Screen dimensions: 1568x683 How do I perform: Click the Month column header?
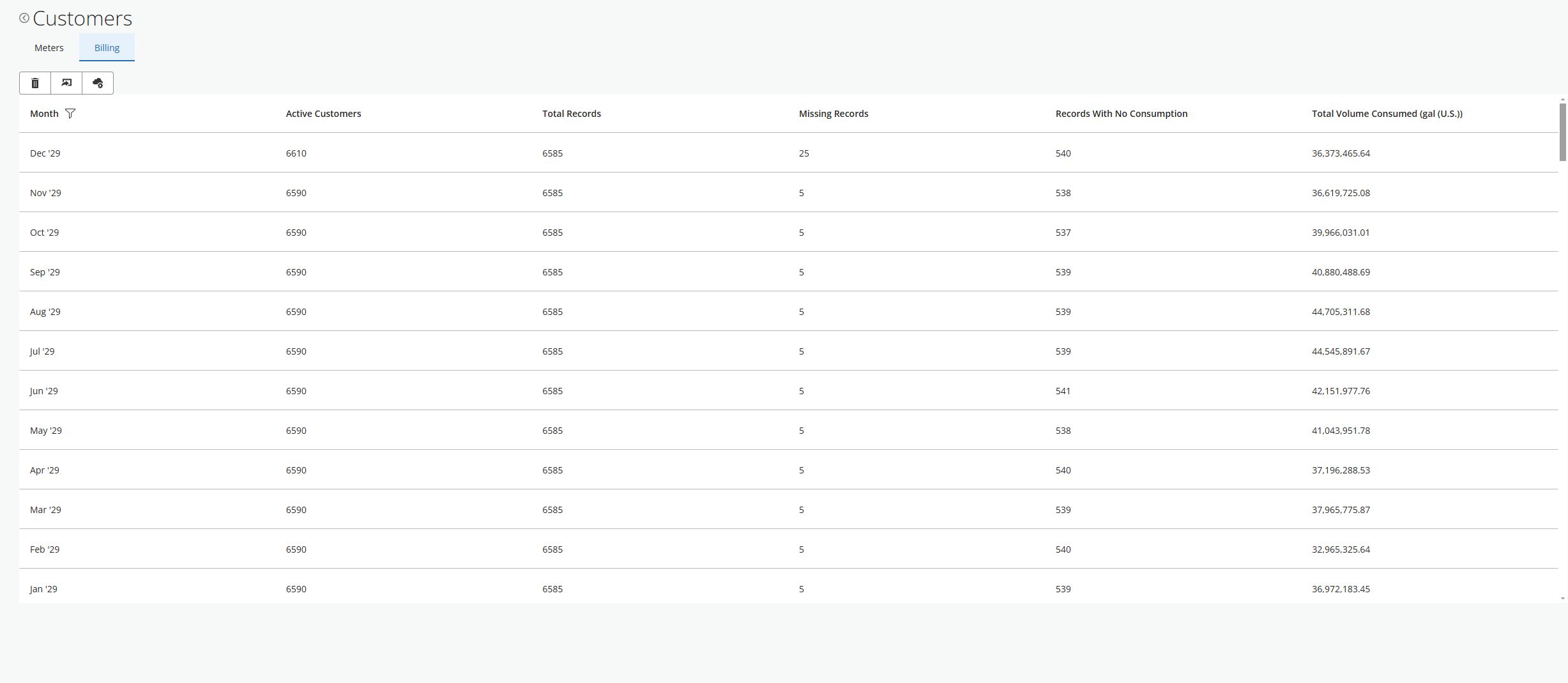pyautogui.click(x=44, y=114)
